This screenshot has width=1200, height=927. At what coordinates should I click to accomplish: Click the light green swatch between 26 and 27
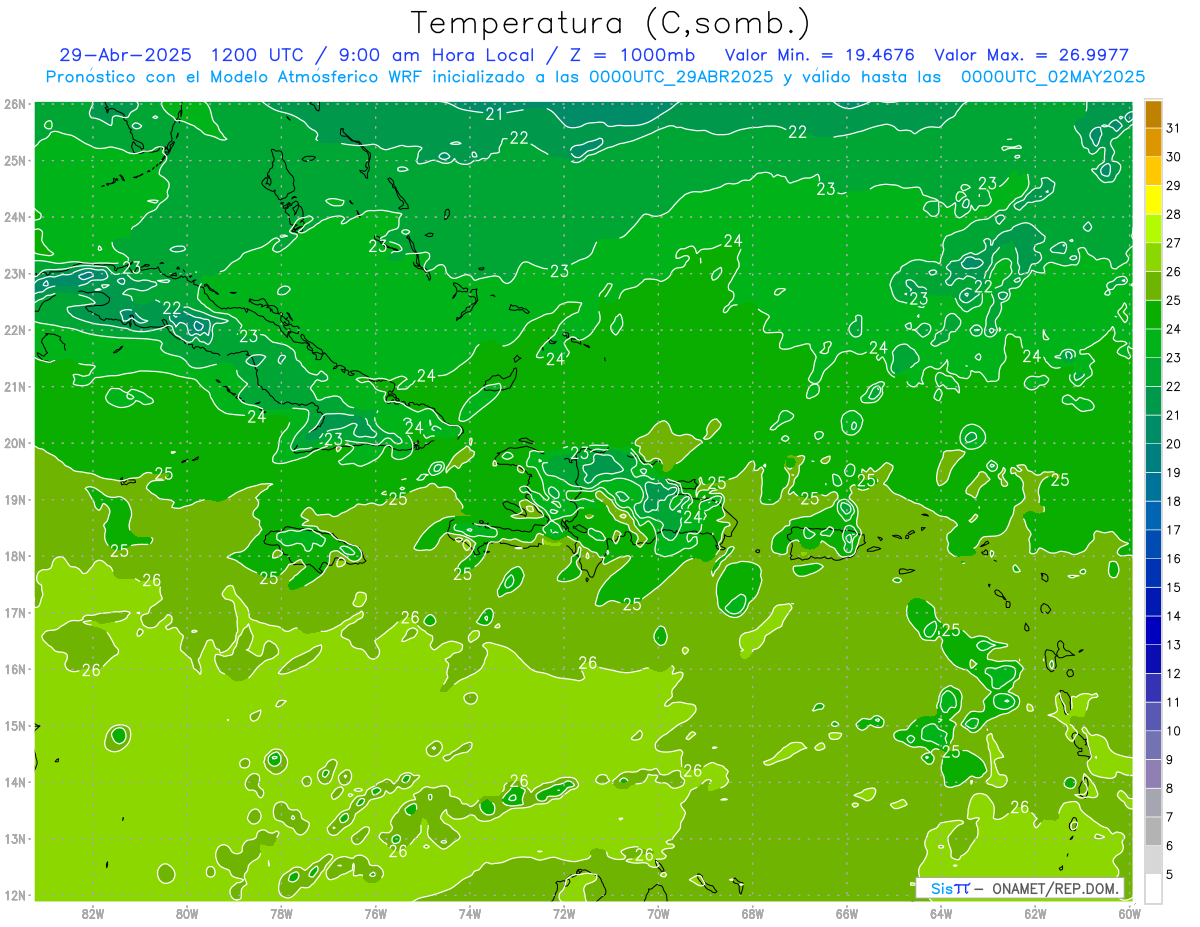[x=1153, y=257]
